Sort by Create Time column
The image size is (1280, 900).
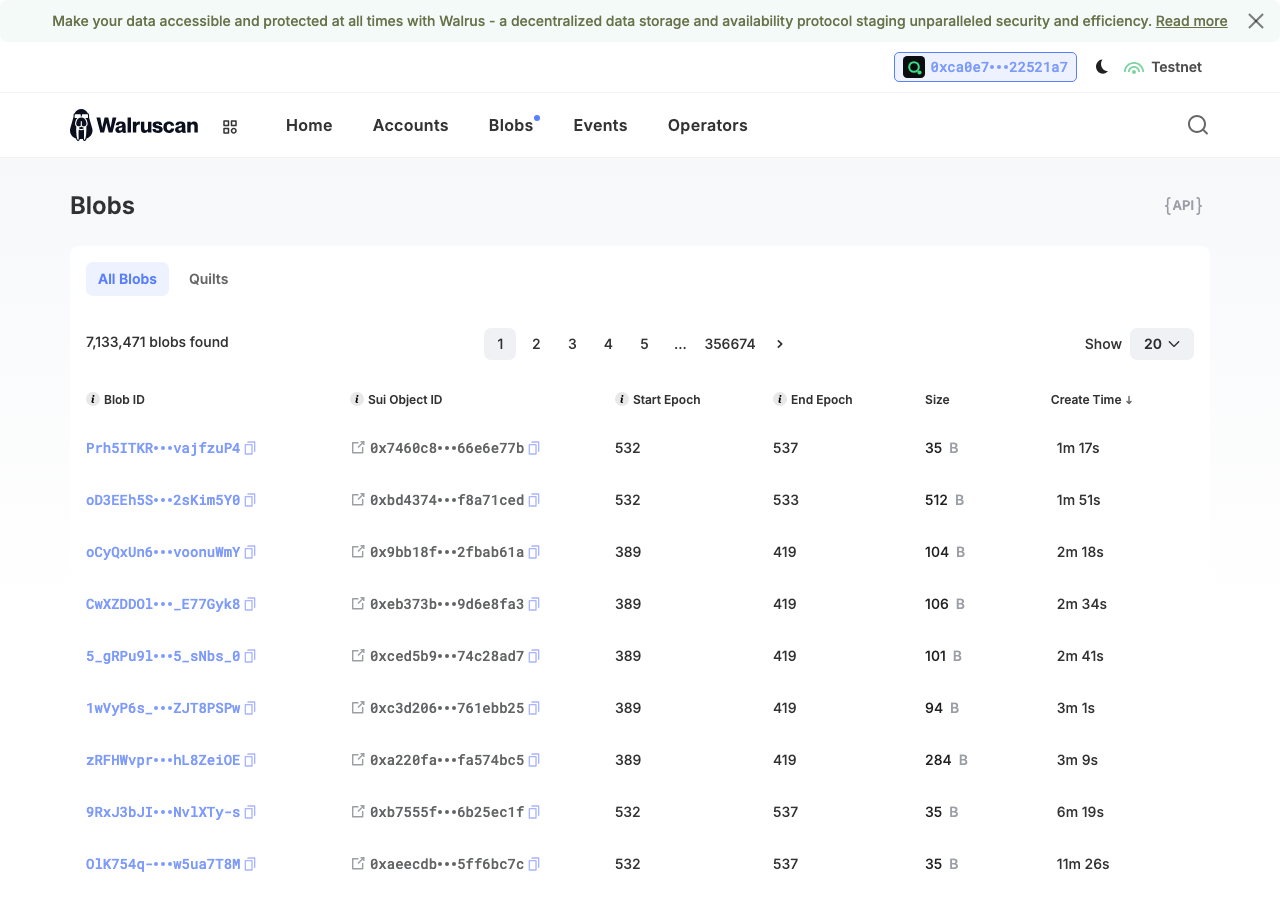(1092, 400)
